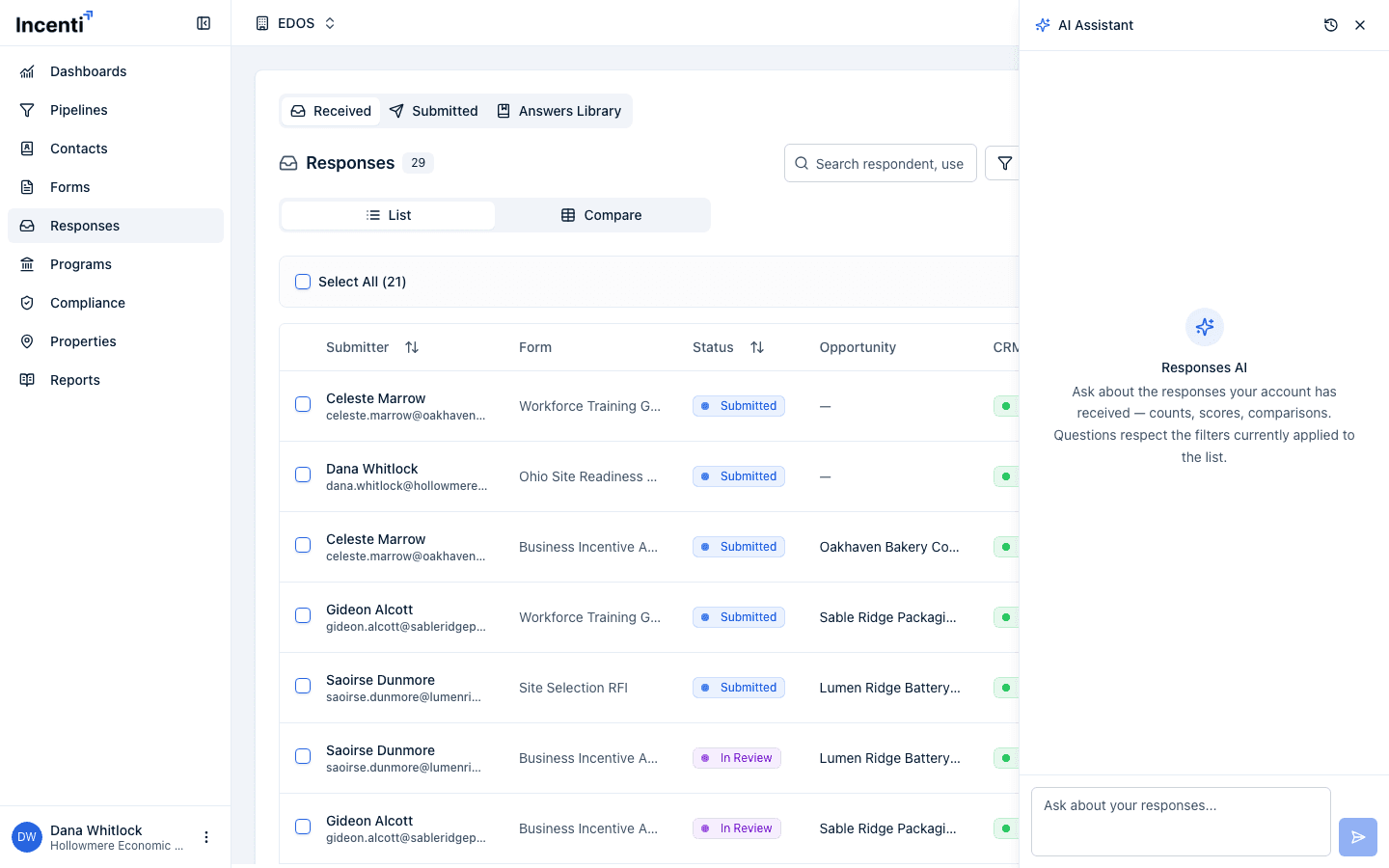1389x868 pixels.
Task: Click the Incenti logo
Action: click(x=54, y=22)
